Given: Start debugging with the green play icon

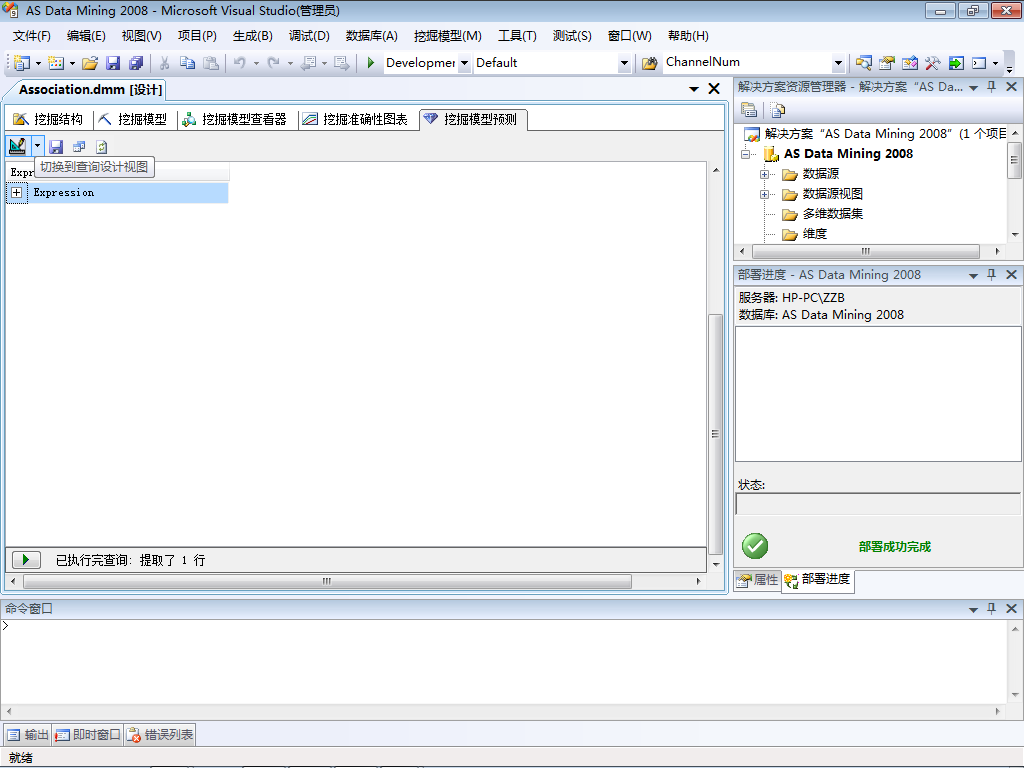Looking at the screenshot, I should [371, 63].
